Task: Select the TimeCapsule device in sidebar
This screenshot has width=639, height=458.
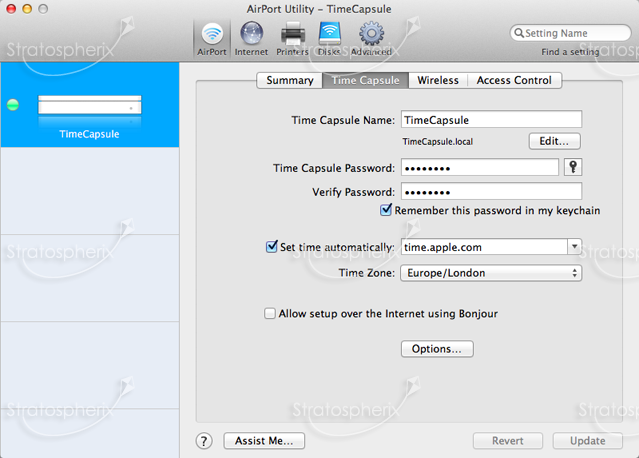Action: tap(90, 105)
